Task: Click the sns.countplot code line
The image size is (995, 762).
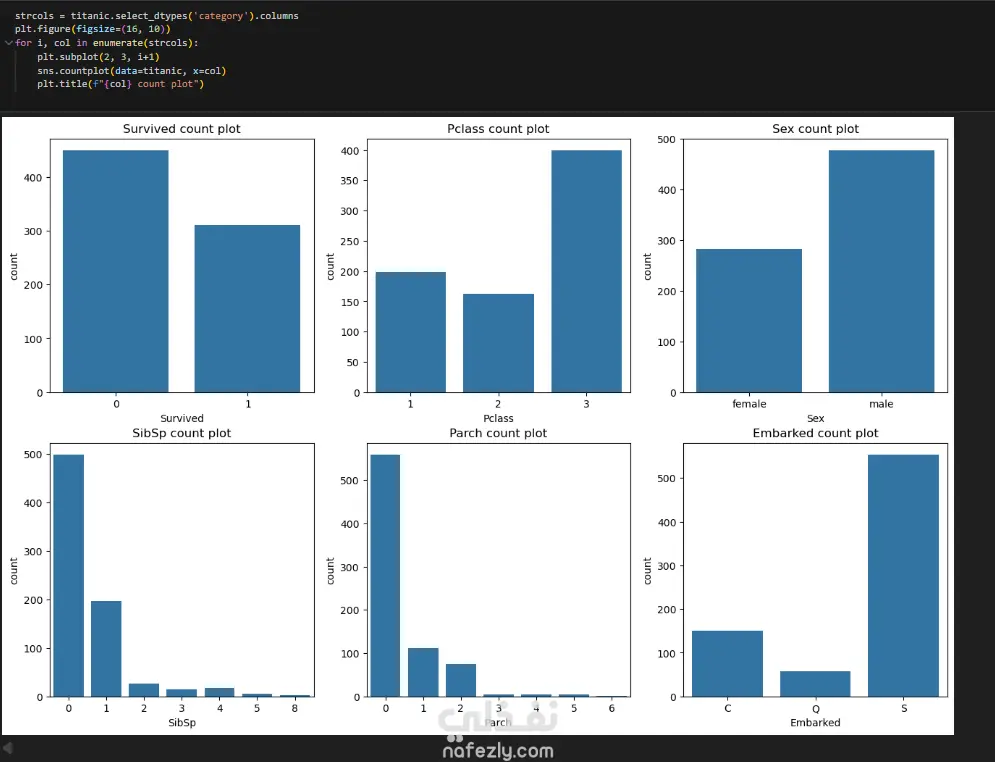Action: 131,70
